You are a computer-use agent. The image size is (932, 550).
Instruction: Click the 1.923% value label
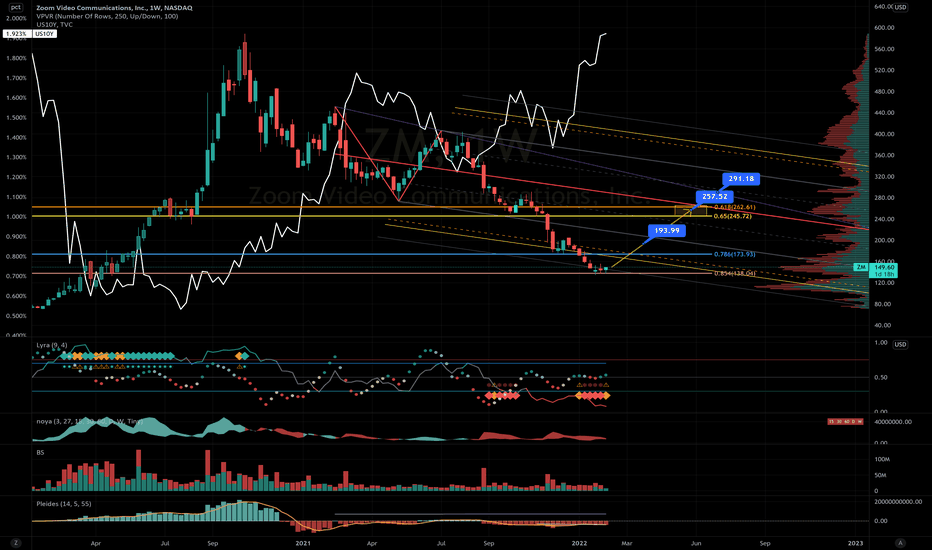coord(16,34)
